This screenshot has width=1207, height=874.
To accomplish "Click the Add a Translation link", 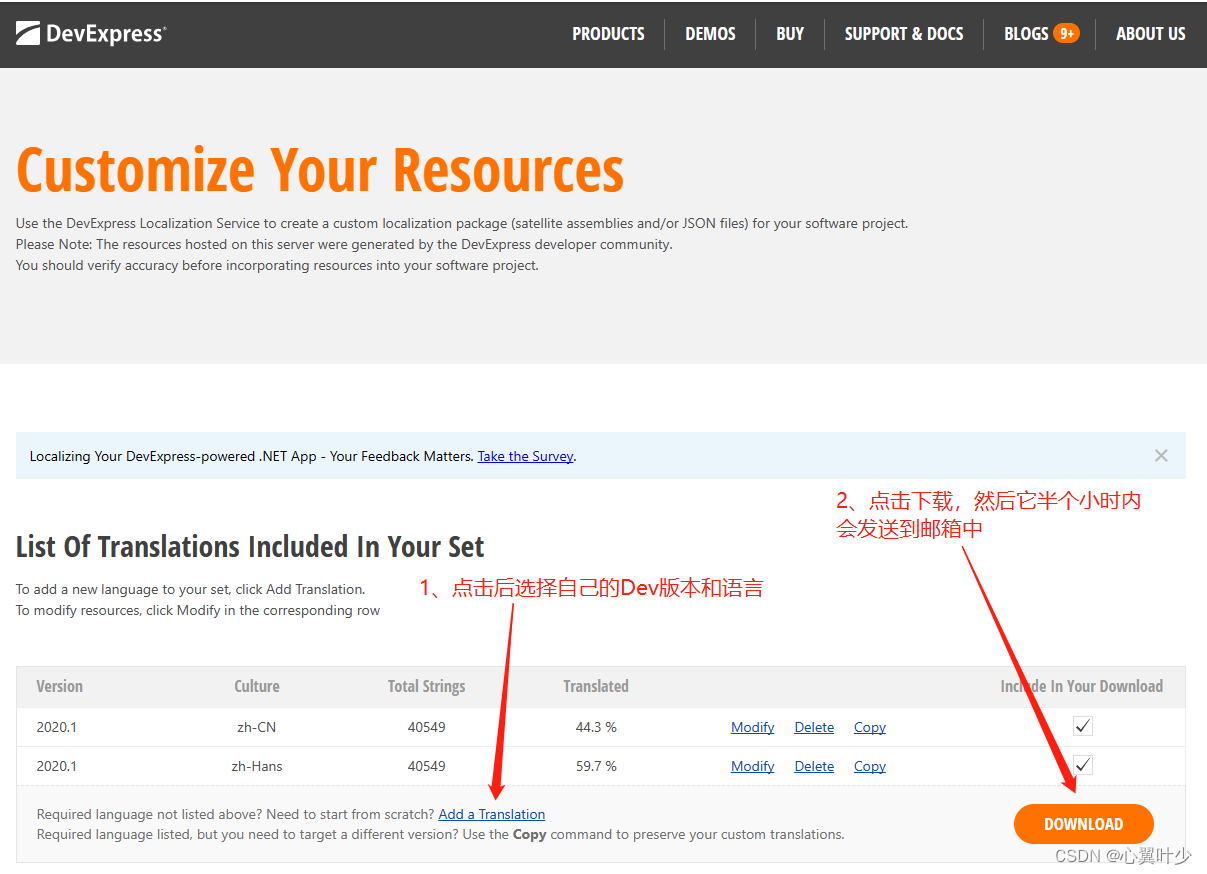I will pyautogui.click(x=492, y=814).
